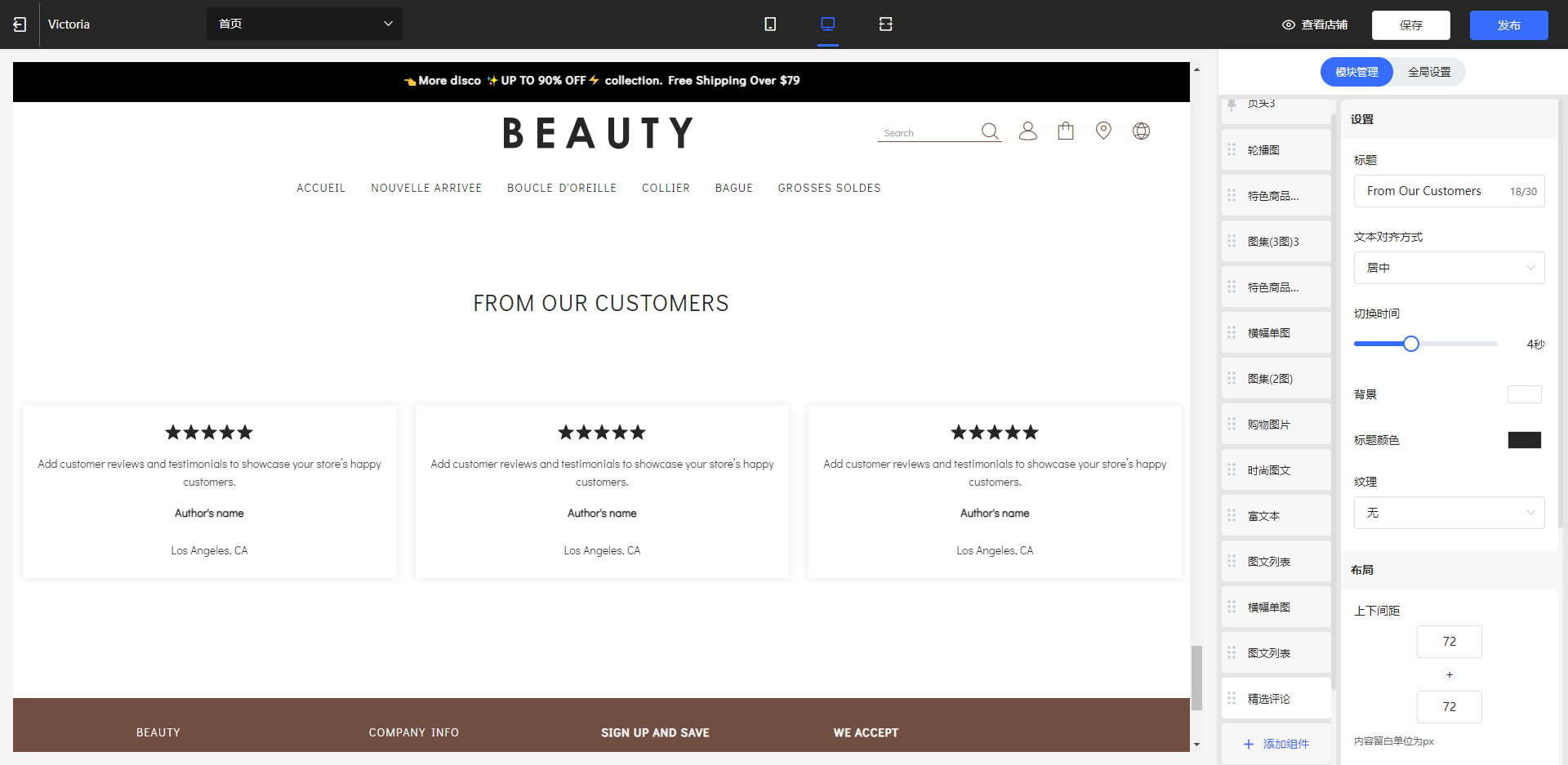Click the upper 上下间距 field showing 72
This screenshot has width=1568, height=765.
(x=1449, y=642)
